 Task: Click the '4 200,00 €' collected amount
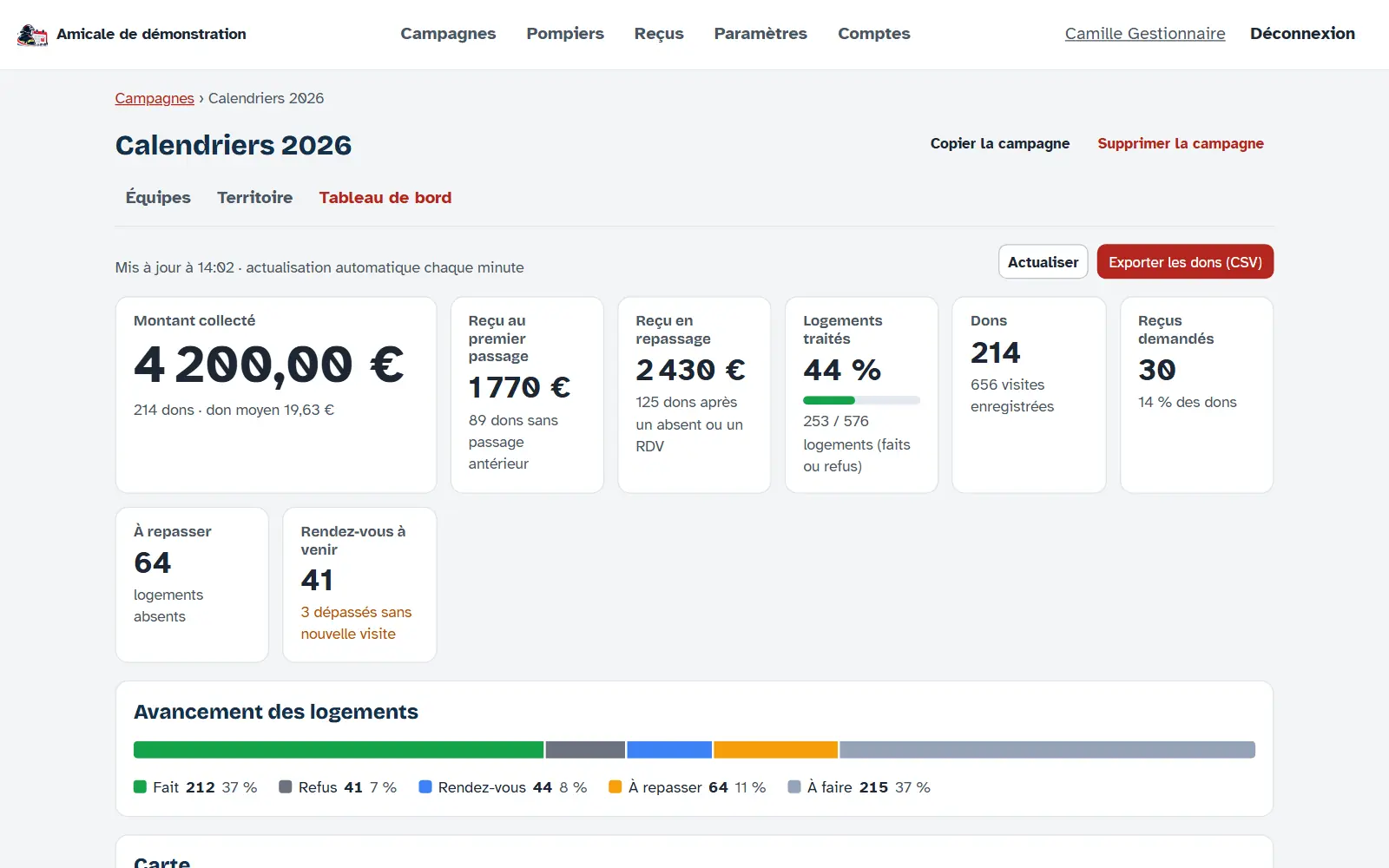[x=269, y=365]
